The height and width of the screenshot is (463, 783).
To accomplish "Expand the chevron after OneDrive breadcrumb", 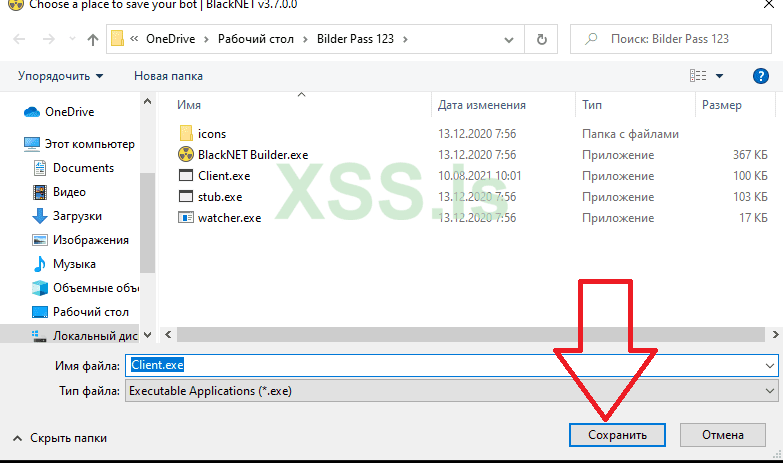I will click(206, 39).
